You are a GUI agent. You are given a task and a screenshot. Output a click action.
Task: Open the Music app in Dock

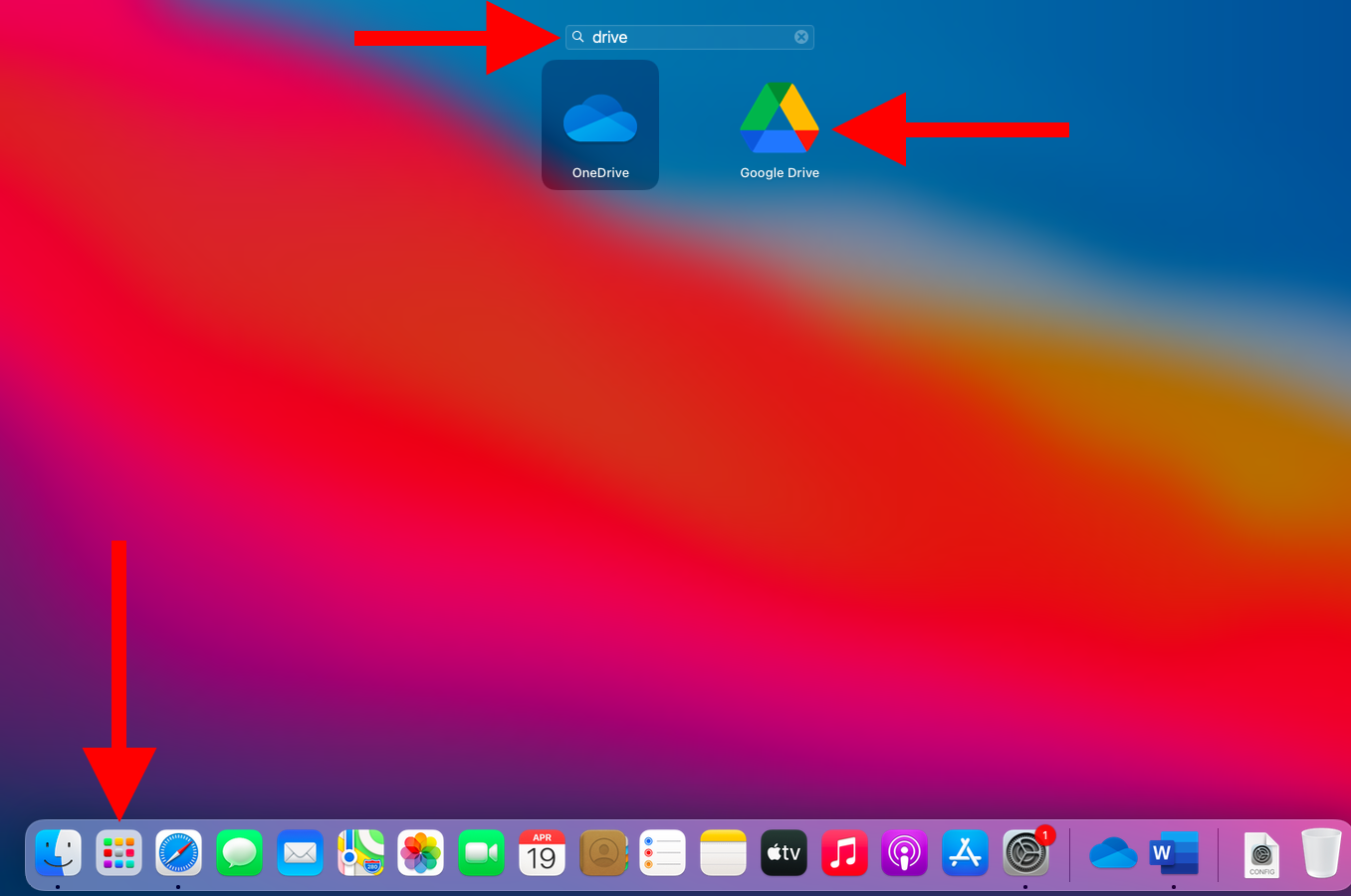click(x=844, y=853)
